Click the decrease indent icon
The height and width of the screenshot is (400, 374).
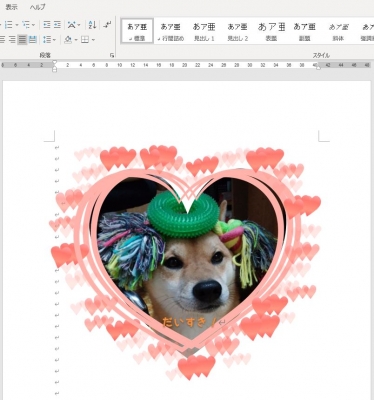tap(47, 25)
